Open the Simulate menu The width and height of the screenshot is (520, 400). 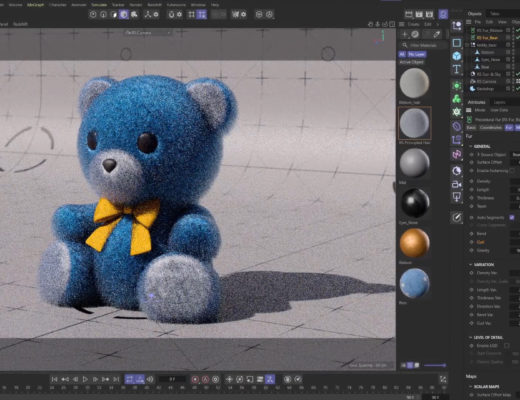(x=99, y=5)
